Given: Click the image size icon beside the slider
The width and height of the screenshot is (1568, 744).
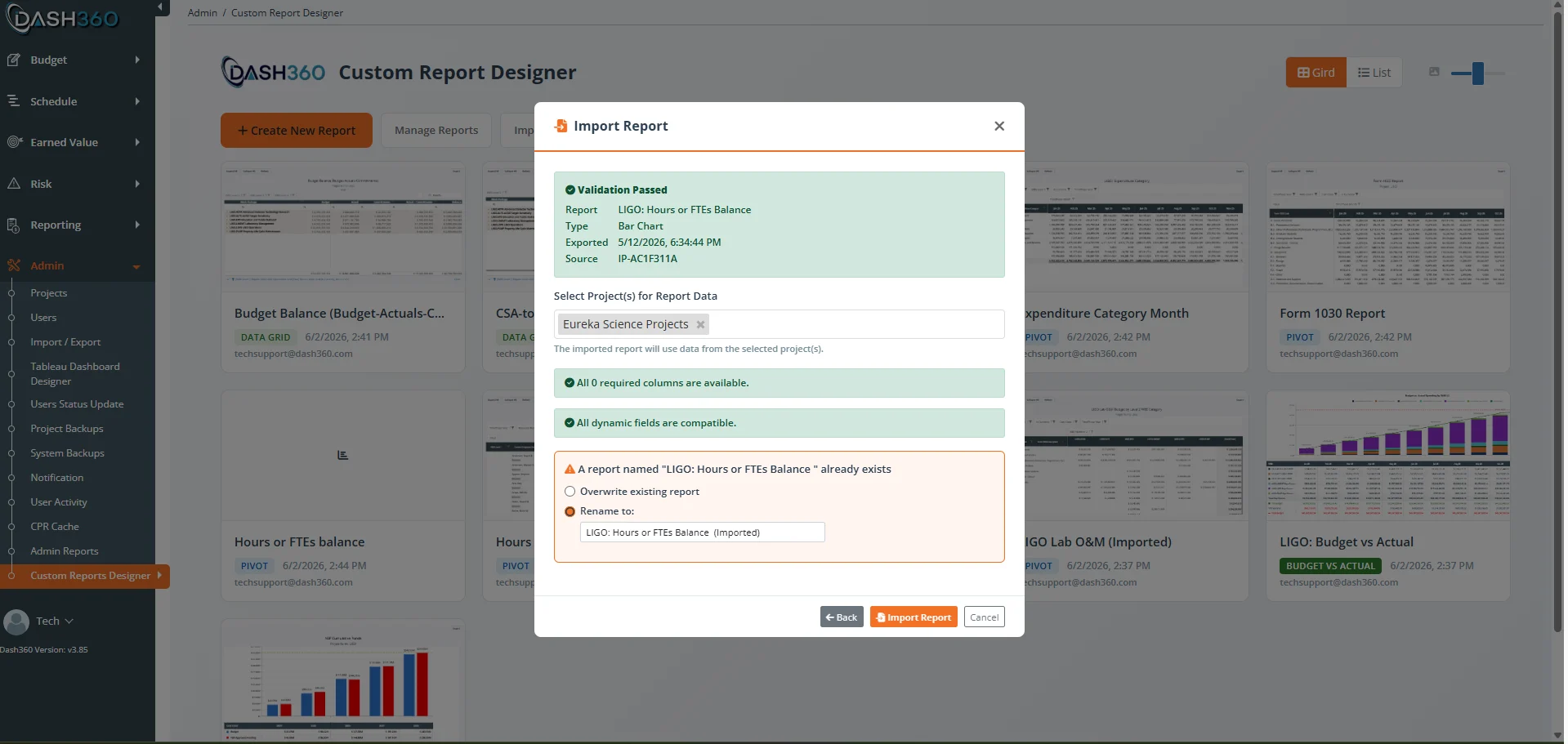Looking at the screenshot, I should [x=1434, y=72].
